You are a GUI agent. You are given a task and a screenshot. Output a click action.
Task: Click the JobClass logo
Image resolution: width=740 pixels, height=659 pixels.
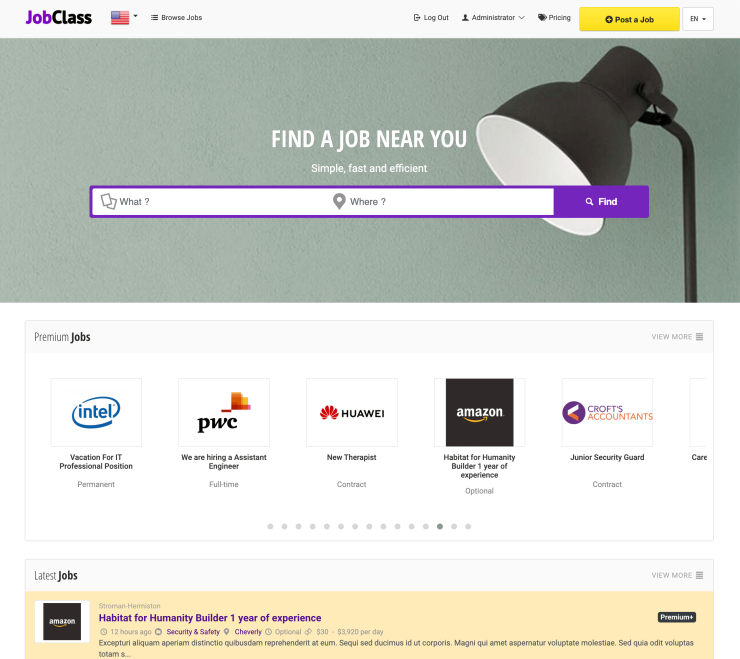pos(59,17)
